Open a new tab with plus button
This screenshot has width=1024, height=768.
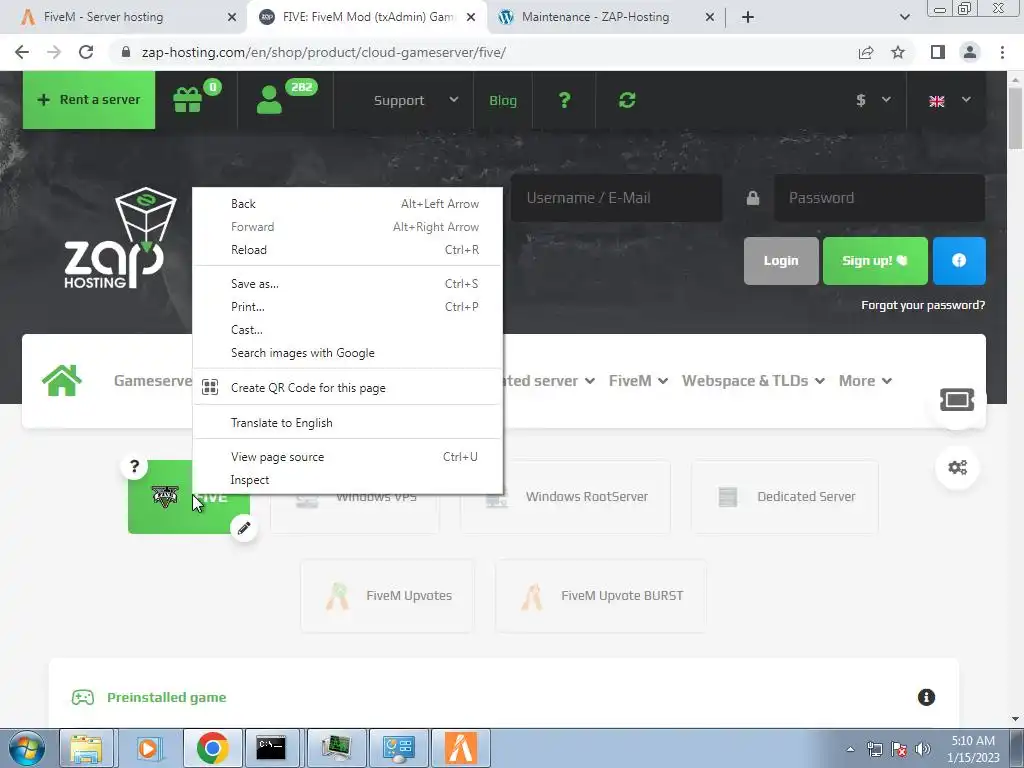[748, 17]
